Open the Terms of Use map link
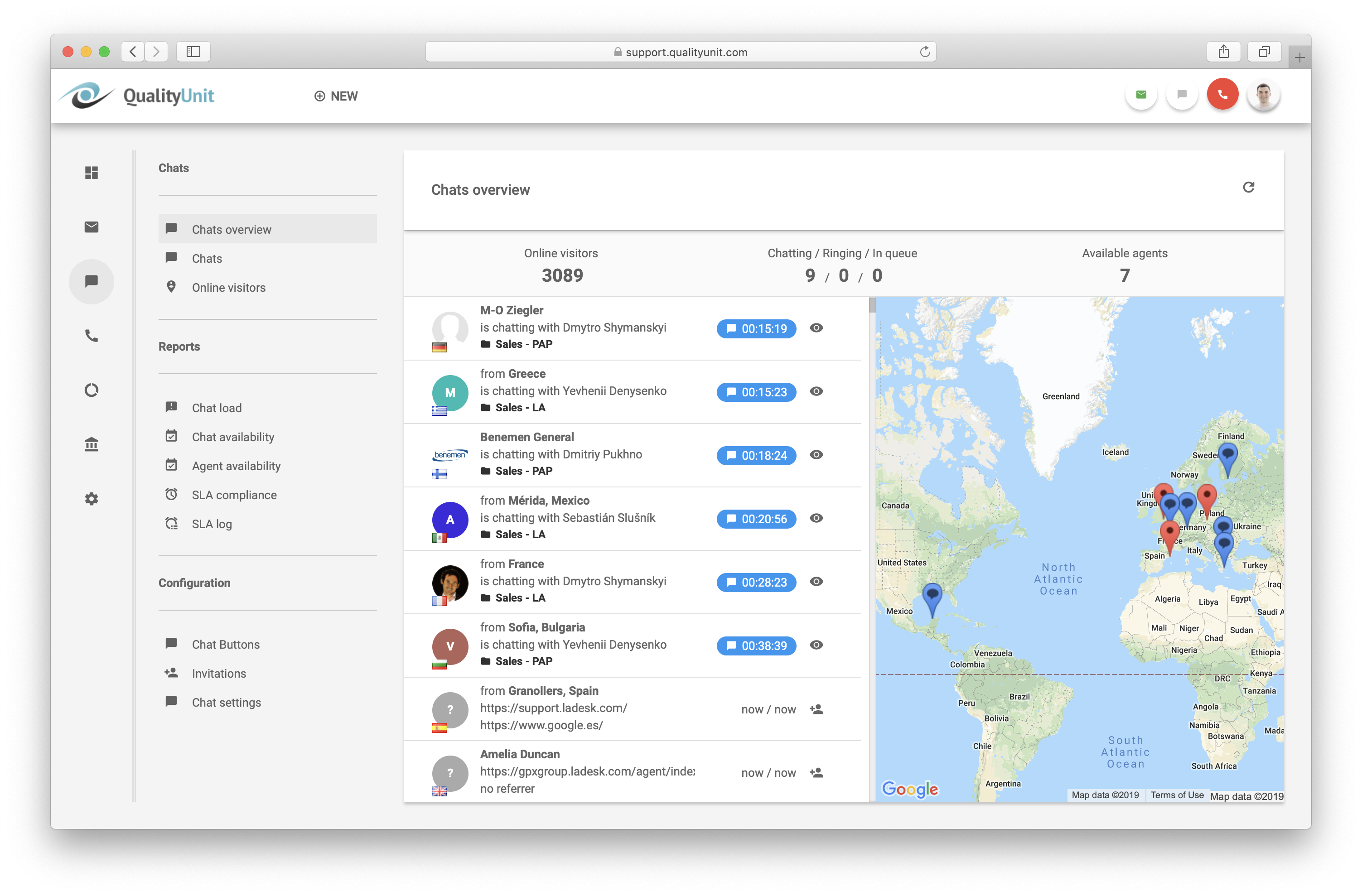 tap(1177, 795)
